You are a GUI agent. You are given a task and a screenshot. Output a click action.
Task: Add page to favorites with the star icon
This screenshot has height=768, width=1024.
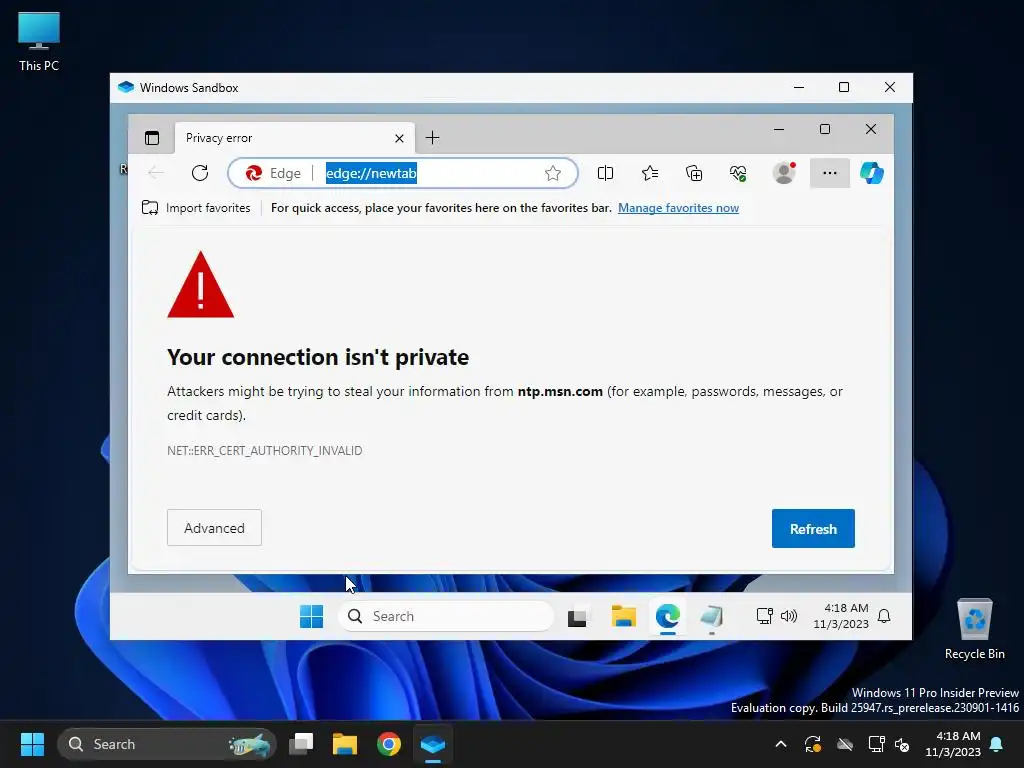click(552, 173)
